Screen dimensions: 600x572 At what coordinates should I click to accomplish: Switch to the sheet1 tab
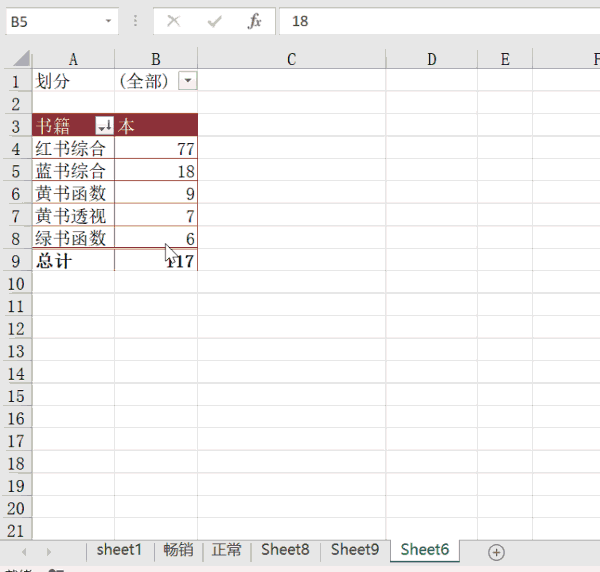(x=119, y=550)
